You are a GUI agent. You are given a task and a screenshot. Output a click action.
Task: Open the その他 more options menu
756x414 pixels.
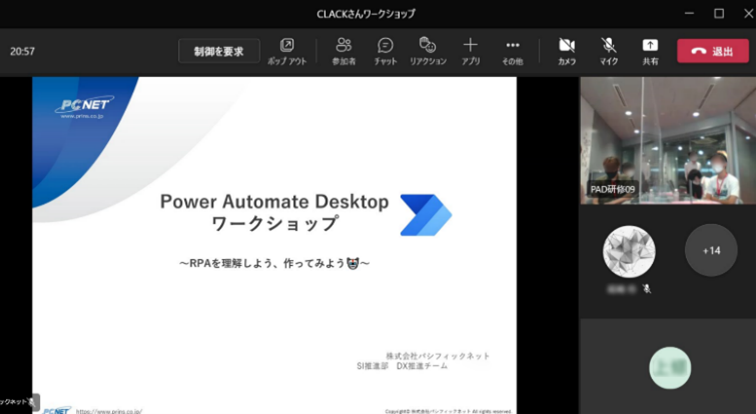513,52
